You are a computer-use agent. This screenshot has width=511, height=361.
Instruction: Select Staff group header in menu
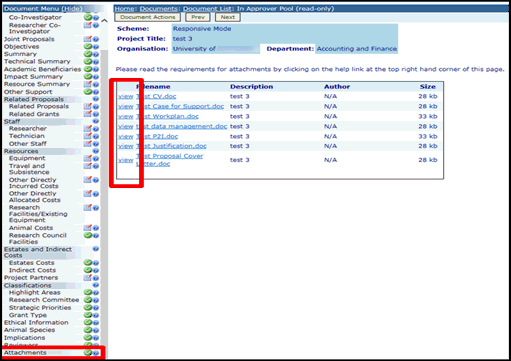[12, 121]
